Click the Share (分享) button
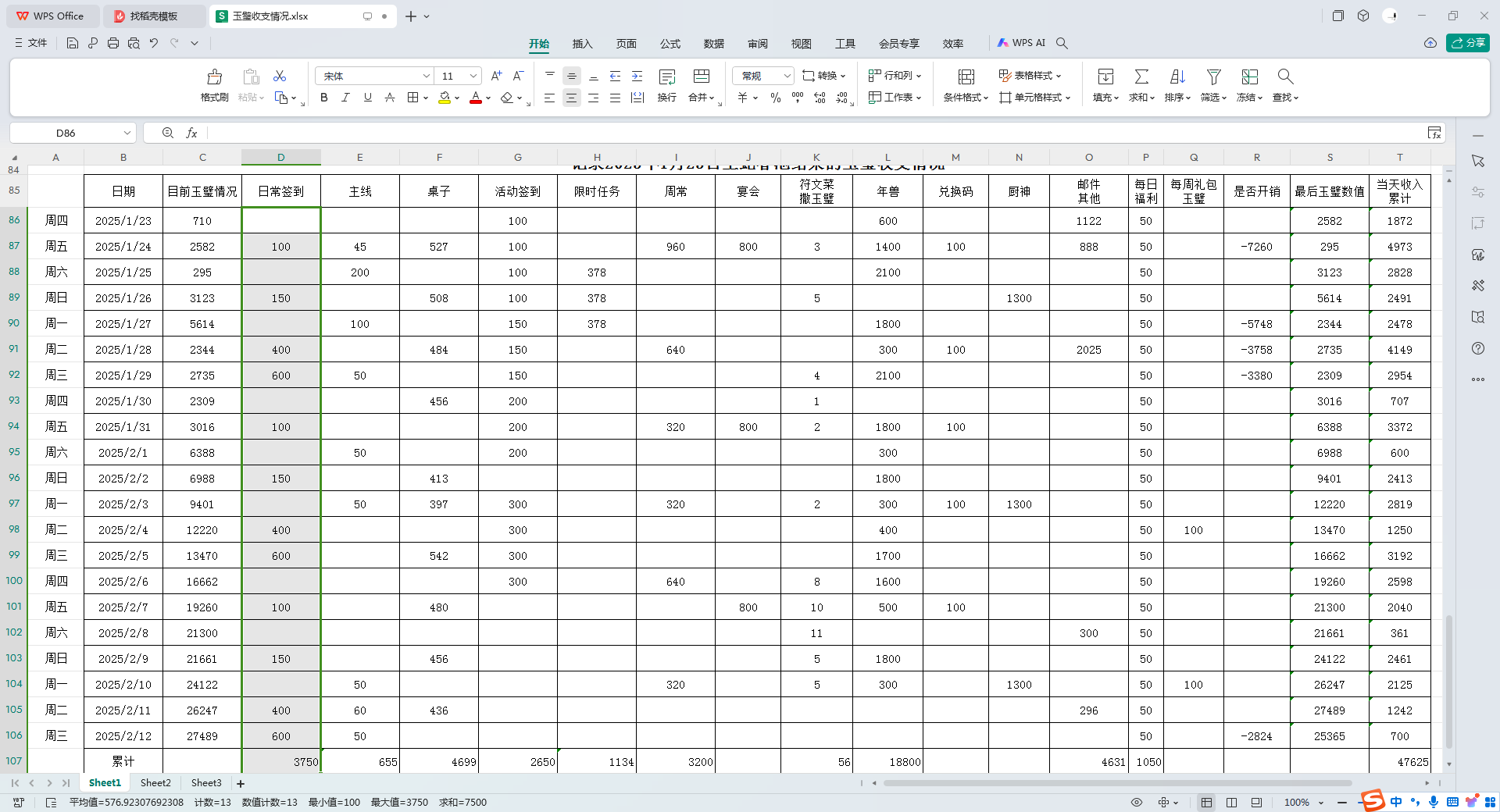Image resolution: width=1500 pixels, height=812 pixels. (1467, 43)
